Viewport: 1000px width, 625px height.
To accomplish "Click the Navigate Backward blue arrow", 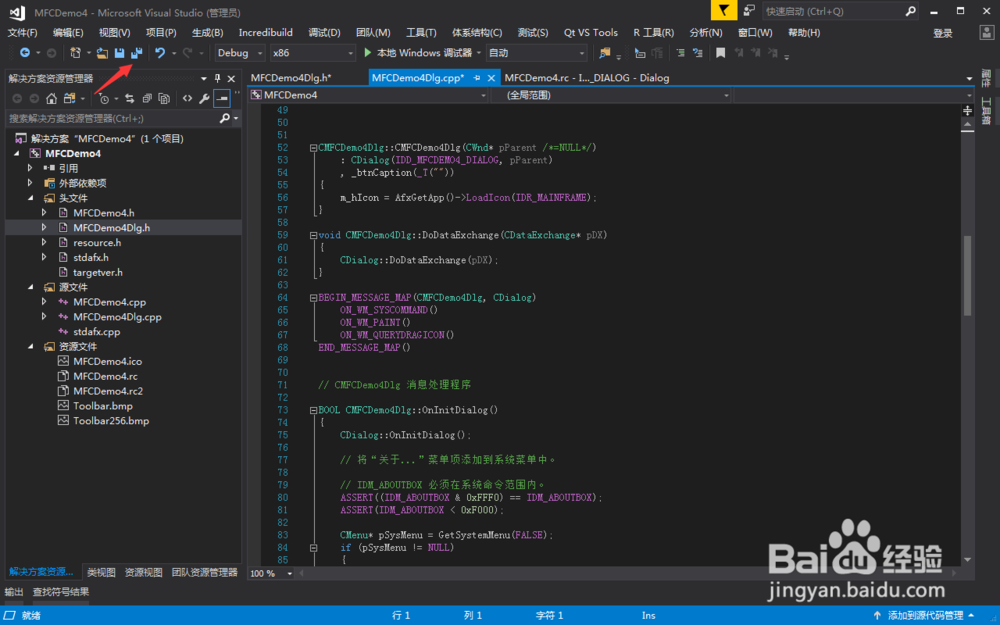I will pyautogui.click(x=25, y=53).
